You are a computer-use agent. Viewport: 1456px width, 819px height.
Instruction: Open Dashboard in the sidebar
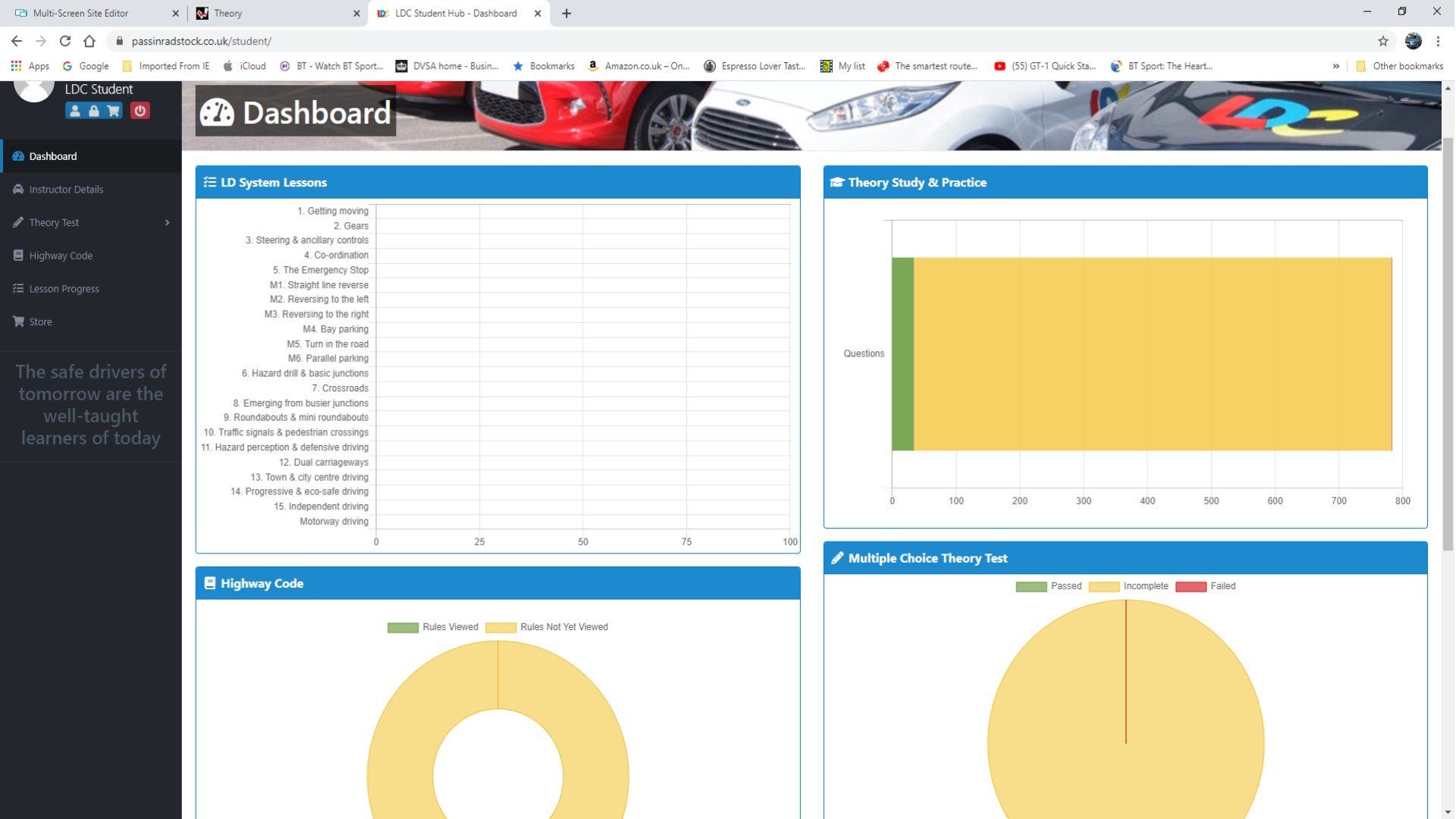[x=91, y=156]
